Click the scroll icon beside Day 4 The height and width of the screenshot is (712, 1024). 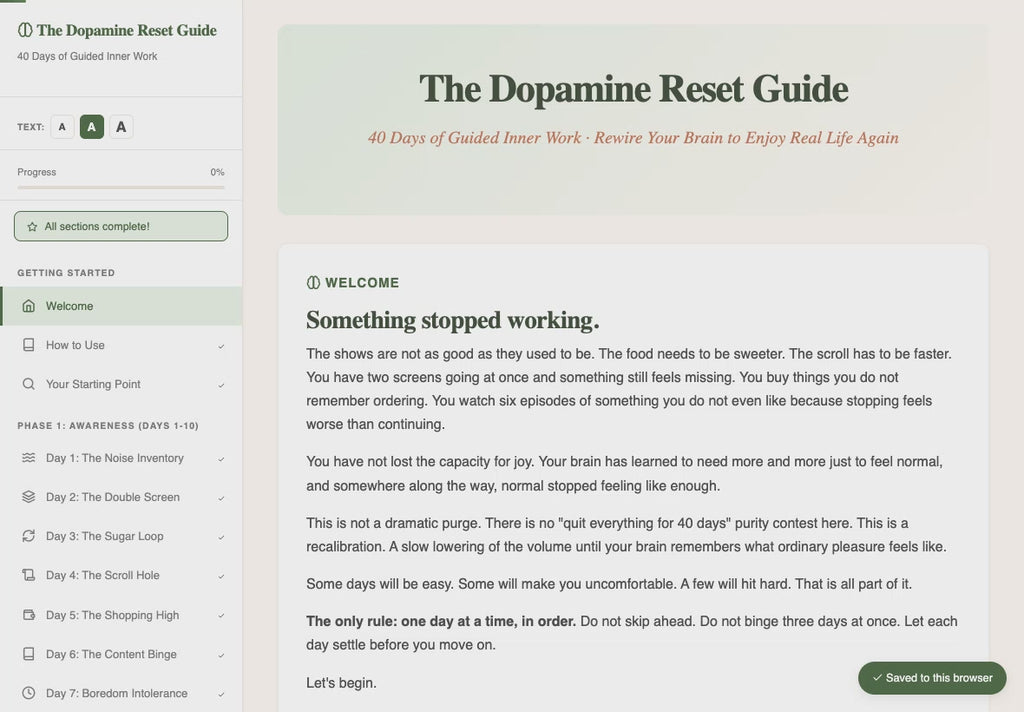(29, 575)
